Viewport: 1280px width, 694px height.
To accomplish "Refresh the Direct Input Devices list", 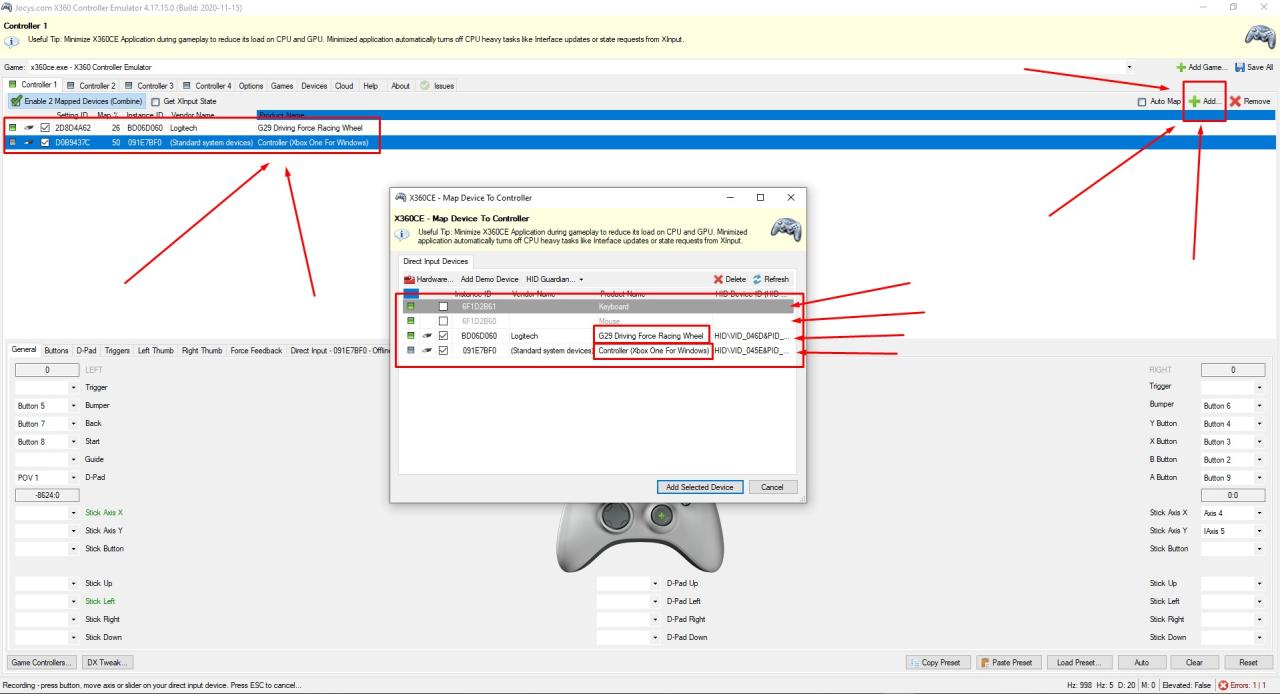I will coord(757,279).
